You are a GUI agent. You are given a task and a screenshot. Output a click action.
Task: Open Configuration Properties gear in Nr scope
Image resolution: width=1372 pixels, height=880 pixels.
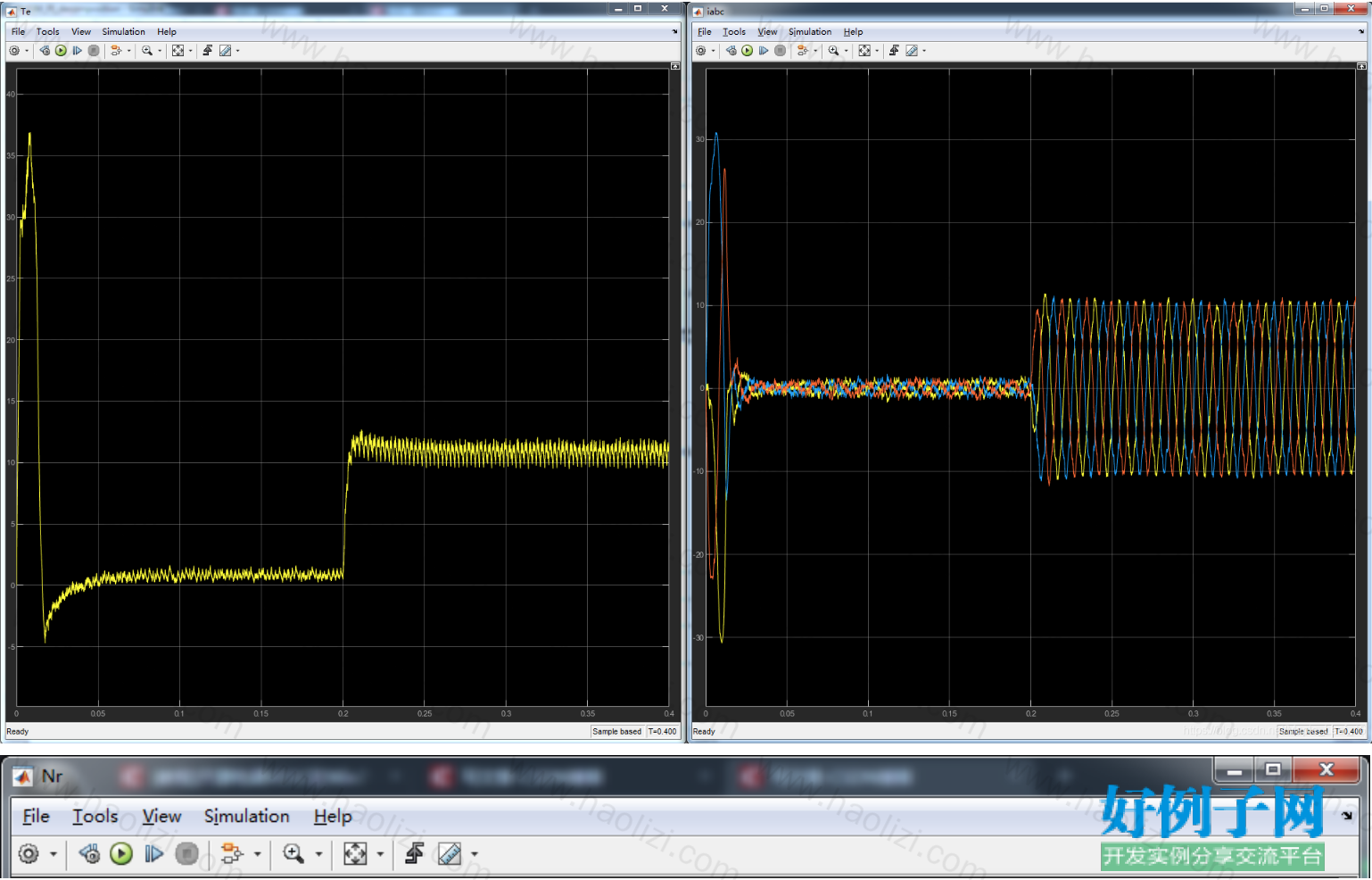(29, 854)
